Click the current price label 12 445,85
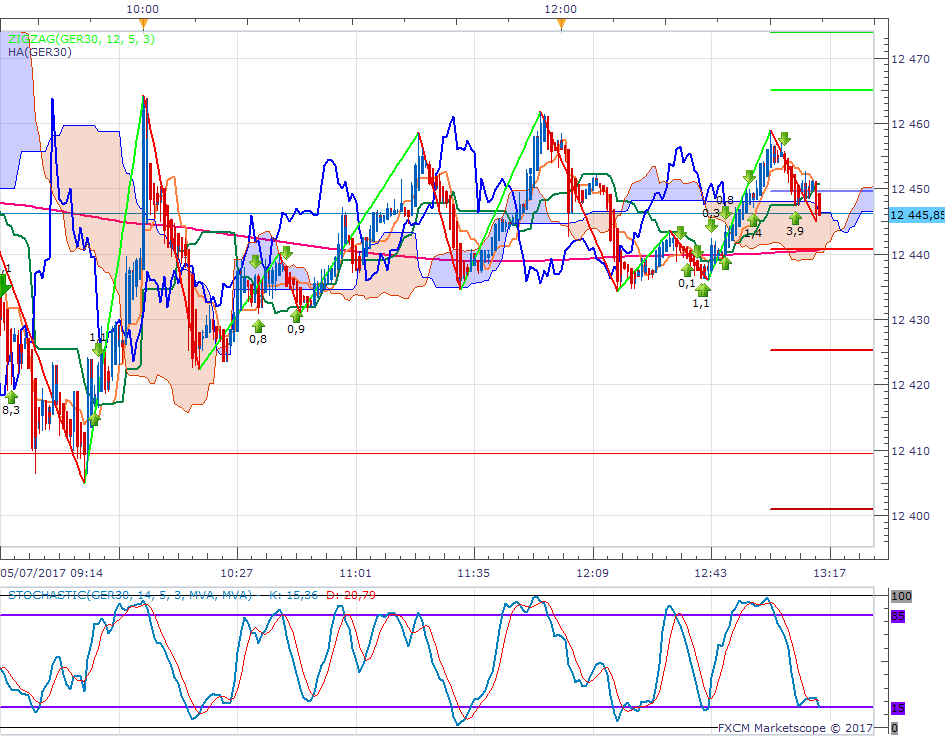The height and width of the screenshot is (736, 946). (917, 214)
